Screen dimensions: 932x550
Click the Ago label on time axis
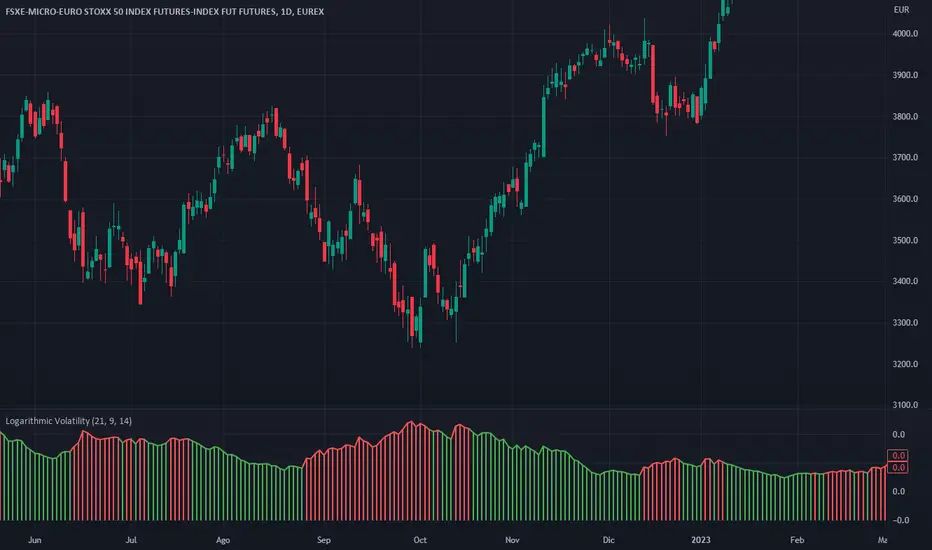pyautogui.click(x=223, y=540)
